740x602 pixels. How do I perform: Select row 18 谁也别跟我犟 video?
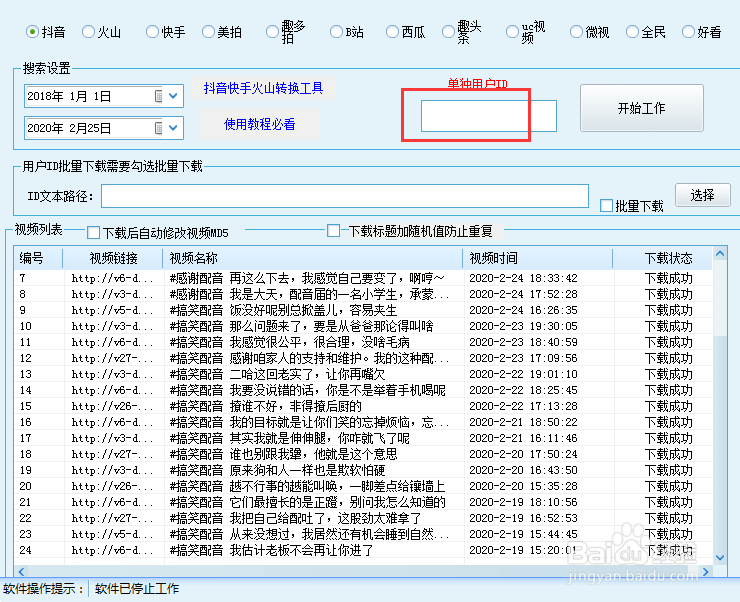click(363, 454)
